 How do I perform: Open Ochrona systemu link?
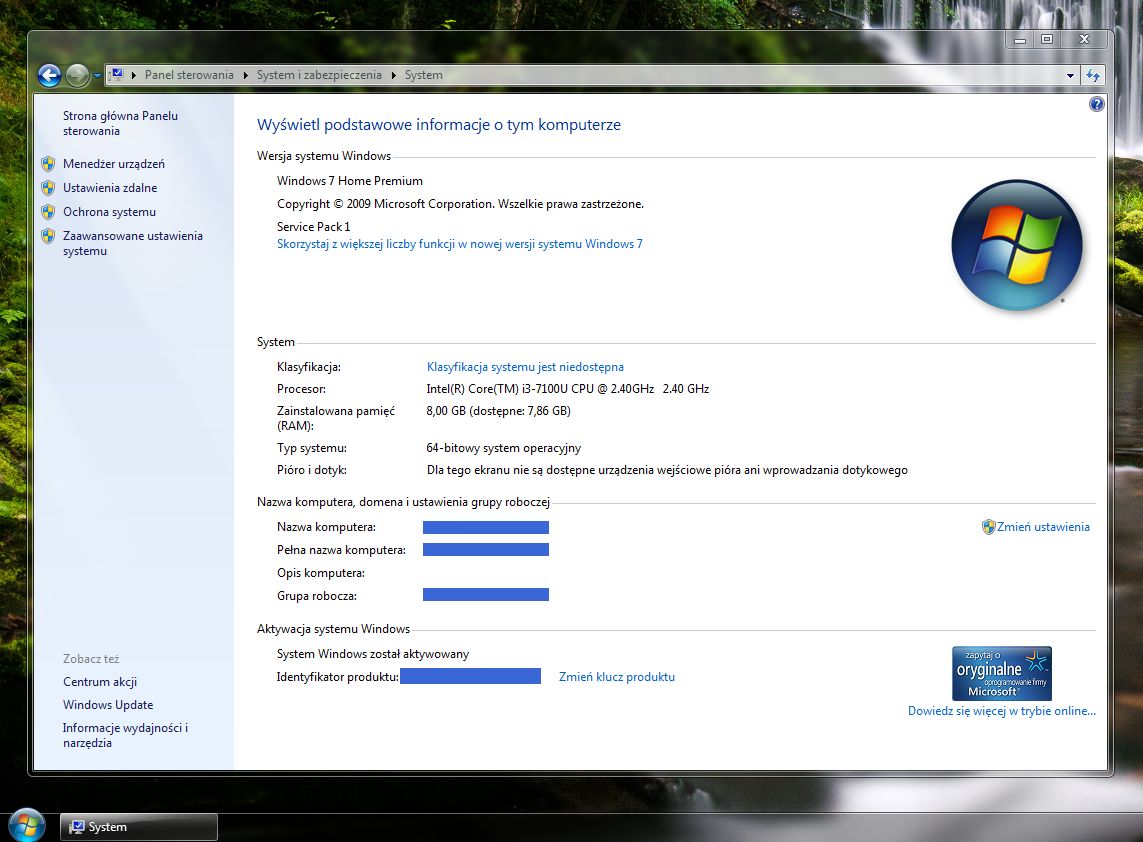[x=109, y=212]
